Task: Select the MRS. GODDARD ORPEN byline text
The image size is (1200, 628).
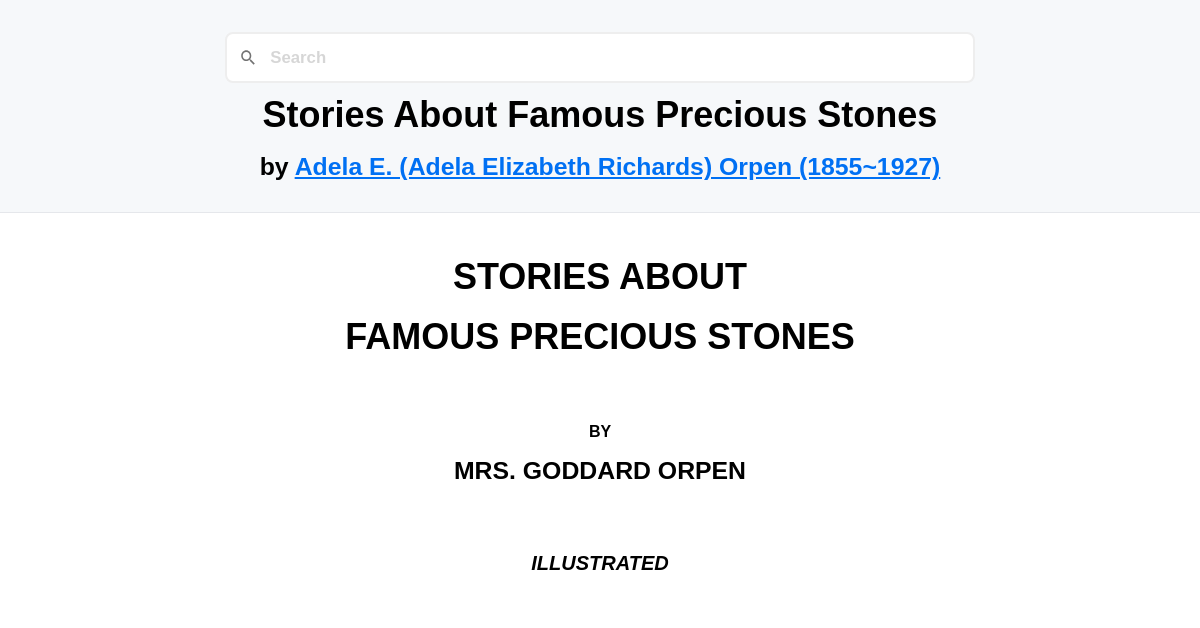Action: [x=600, y=470]
